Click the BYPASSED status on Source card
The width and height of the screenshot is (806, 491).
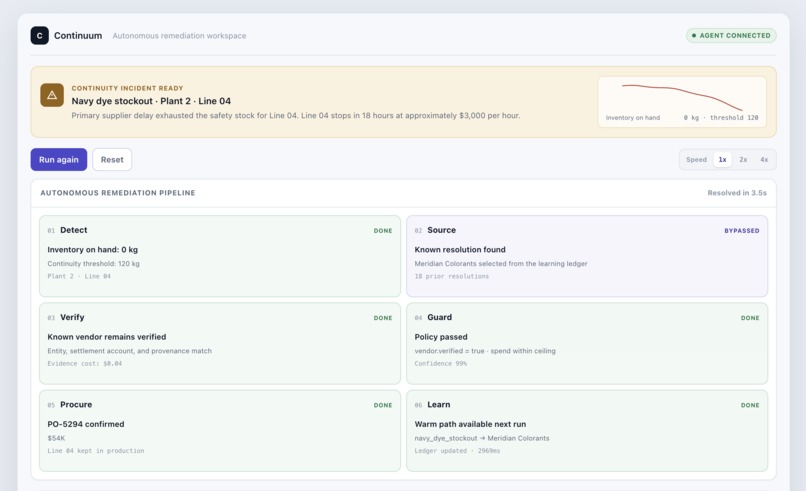point(742,231)
